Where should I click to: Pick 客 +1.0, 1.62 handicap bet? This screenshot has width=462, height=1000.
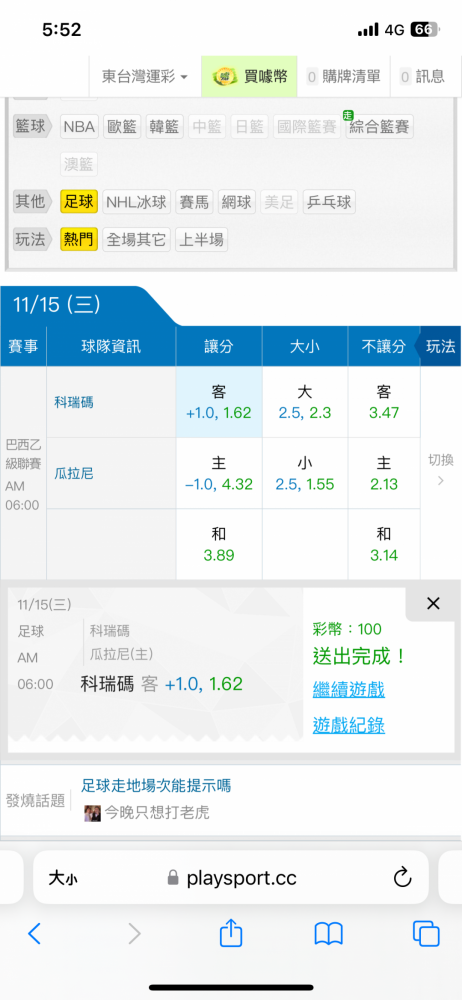[x=219, y=402]
